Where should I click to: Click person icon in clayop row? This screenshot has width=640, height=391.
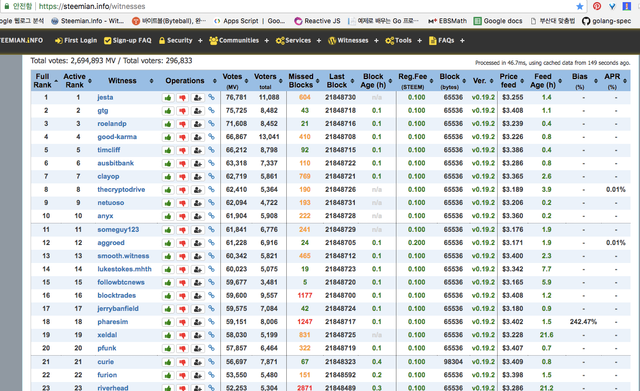click(x=198, y=177)
